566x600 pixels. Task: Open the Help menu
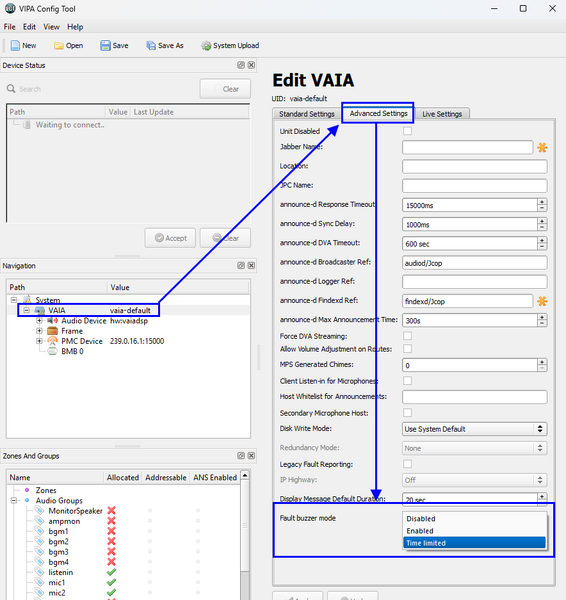pyautogui.click(x=75, y=27)
